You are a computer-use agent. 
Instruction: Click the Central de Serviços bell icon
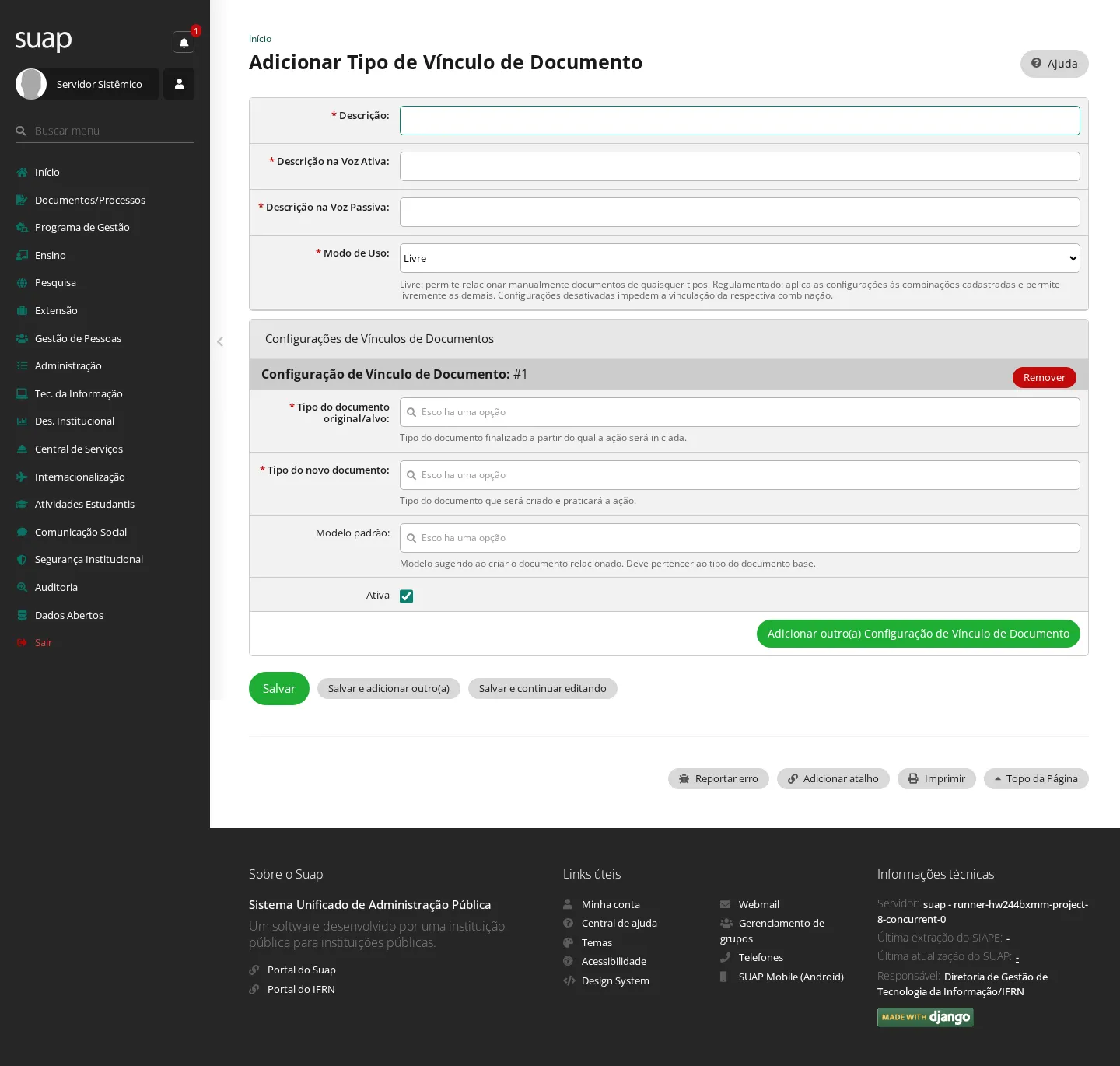tap(22, 449)
